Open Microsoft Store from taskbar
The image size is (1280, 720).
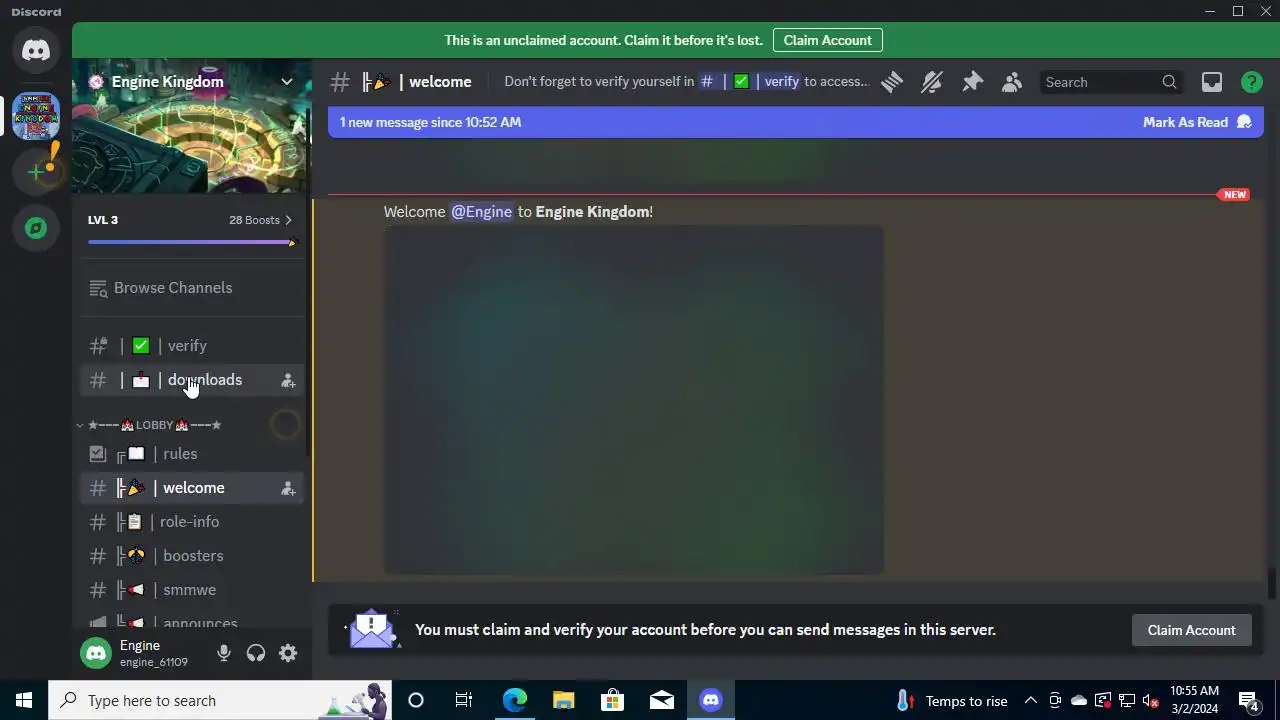click(612, 700)
